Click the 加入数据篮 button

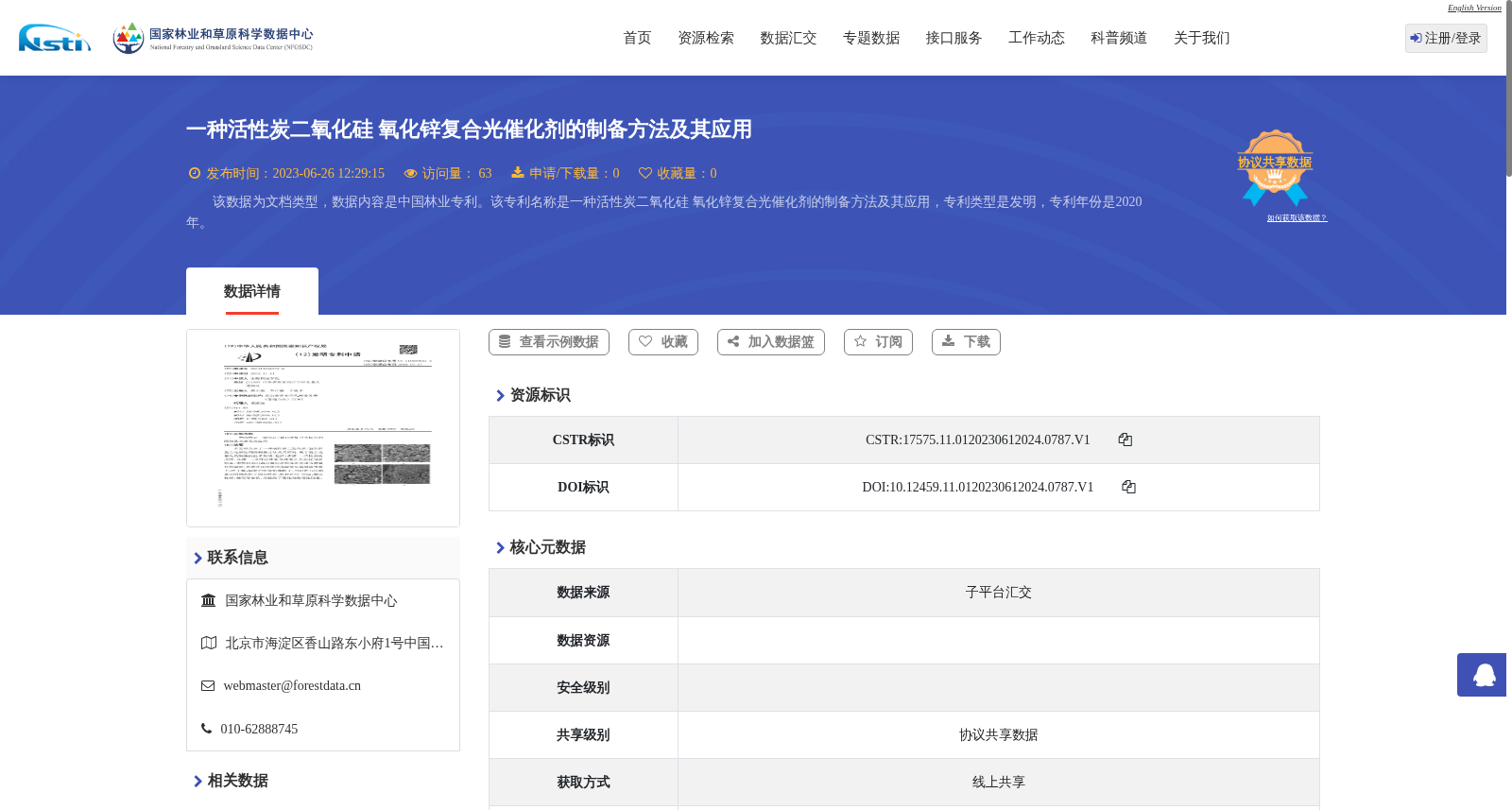[x=771, y=342]
